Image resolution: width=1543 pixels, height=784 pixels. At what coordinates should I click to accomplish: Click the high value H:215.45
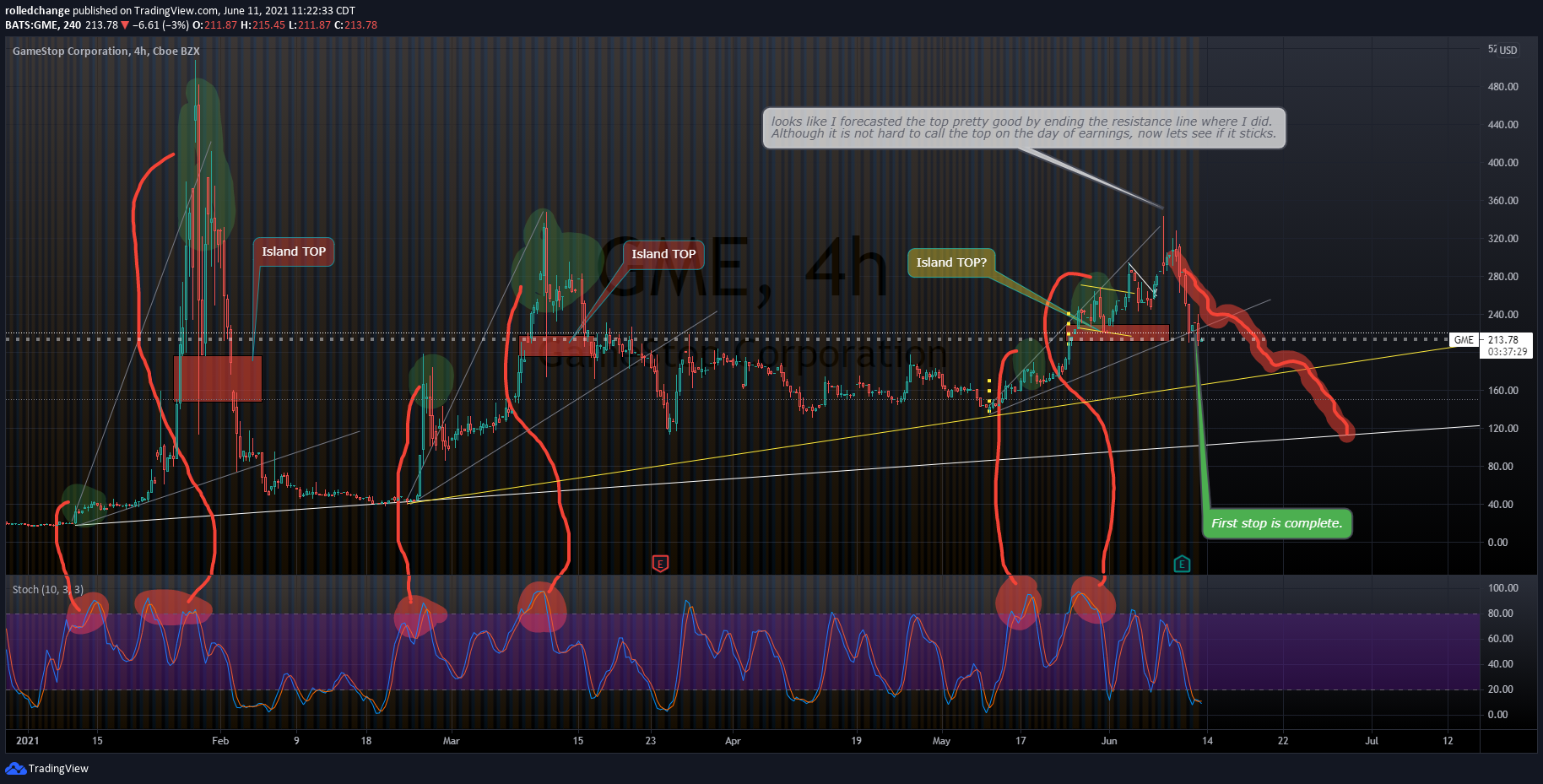(263, 25)
